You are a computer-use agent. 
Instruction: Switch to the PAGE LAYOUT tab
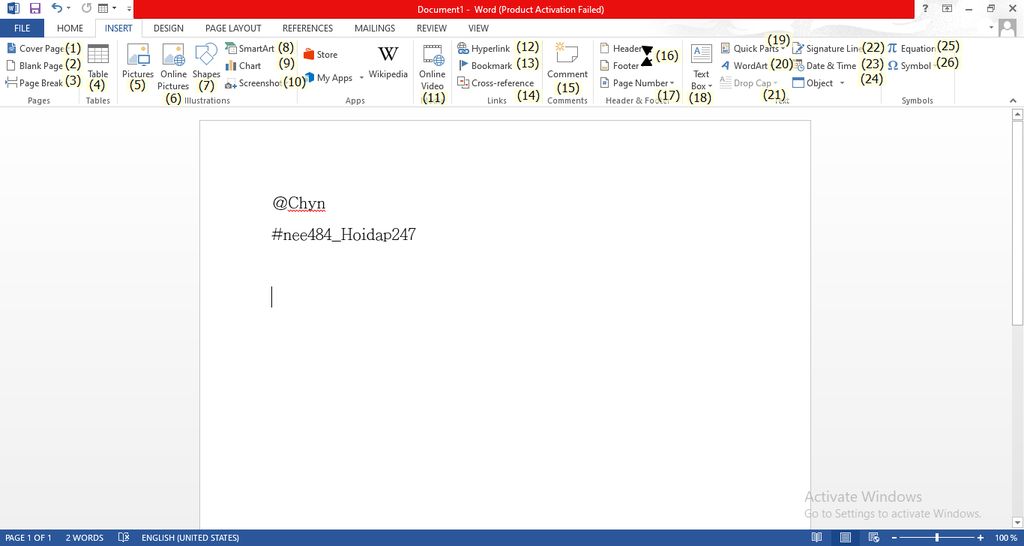point(233,28)
